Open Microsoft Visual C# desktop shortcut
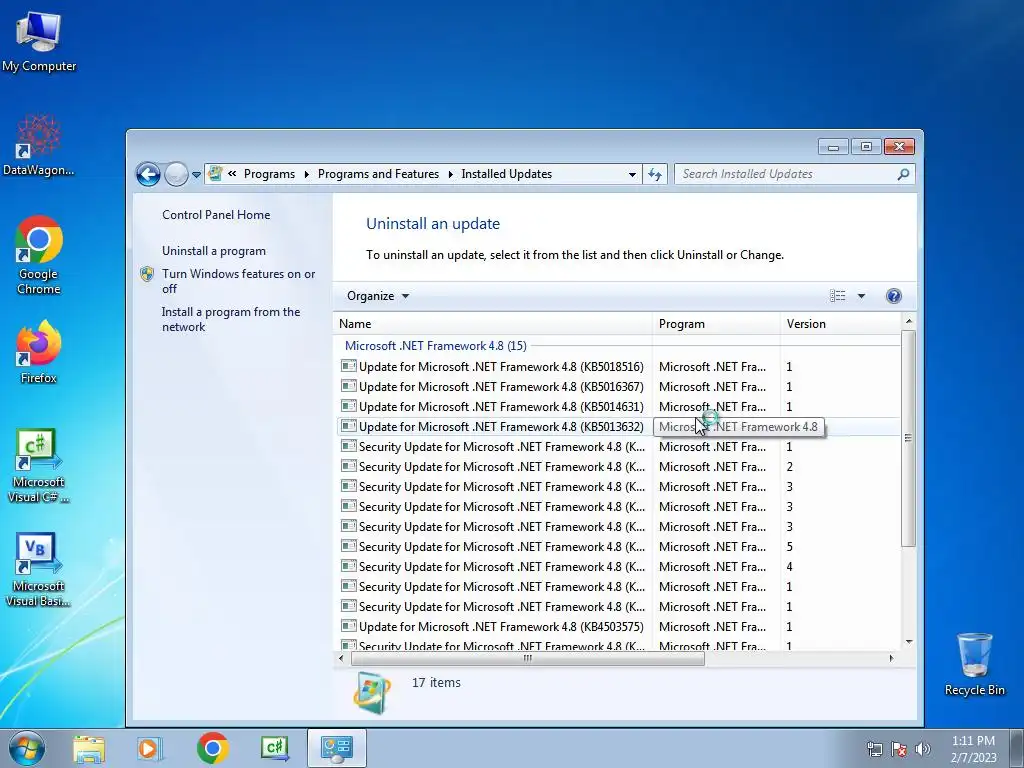 point(39,466)
